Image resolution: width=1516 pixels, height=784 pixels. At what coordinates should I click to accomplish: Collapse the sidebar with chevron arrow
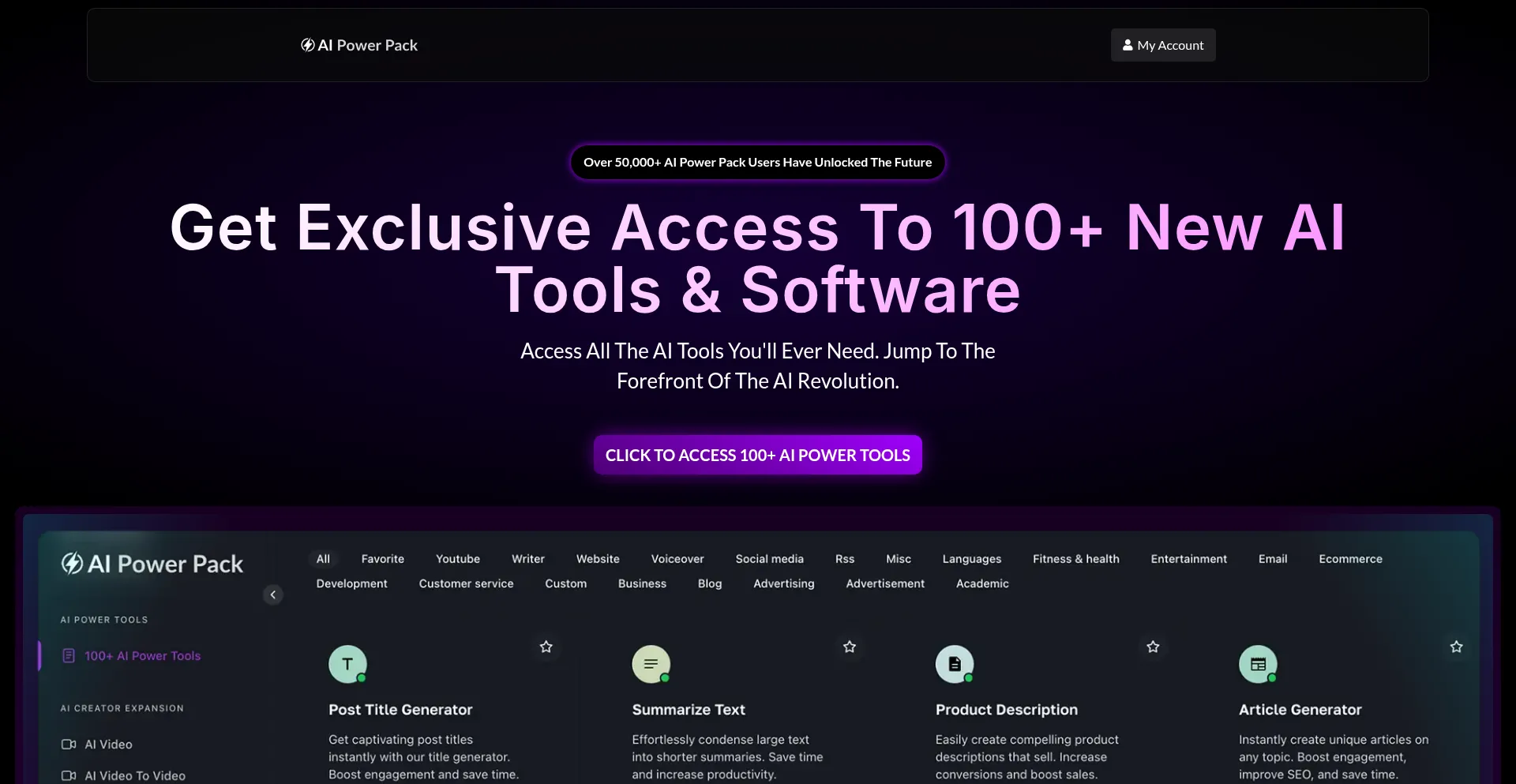[x=272, y=595]
